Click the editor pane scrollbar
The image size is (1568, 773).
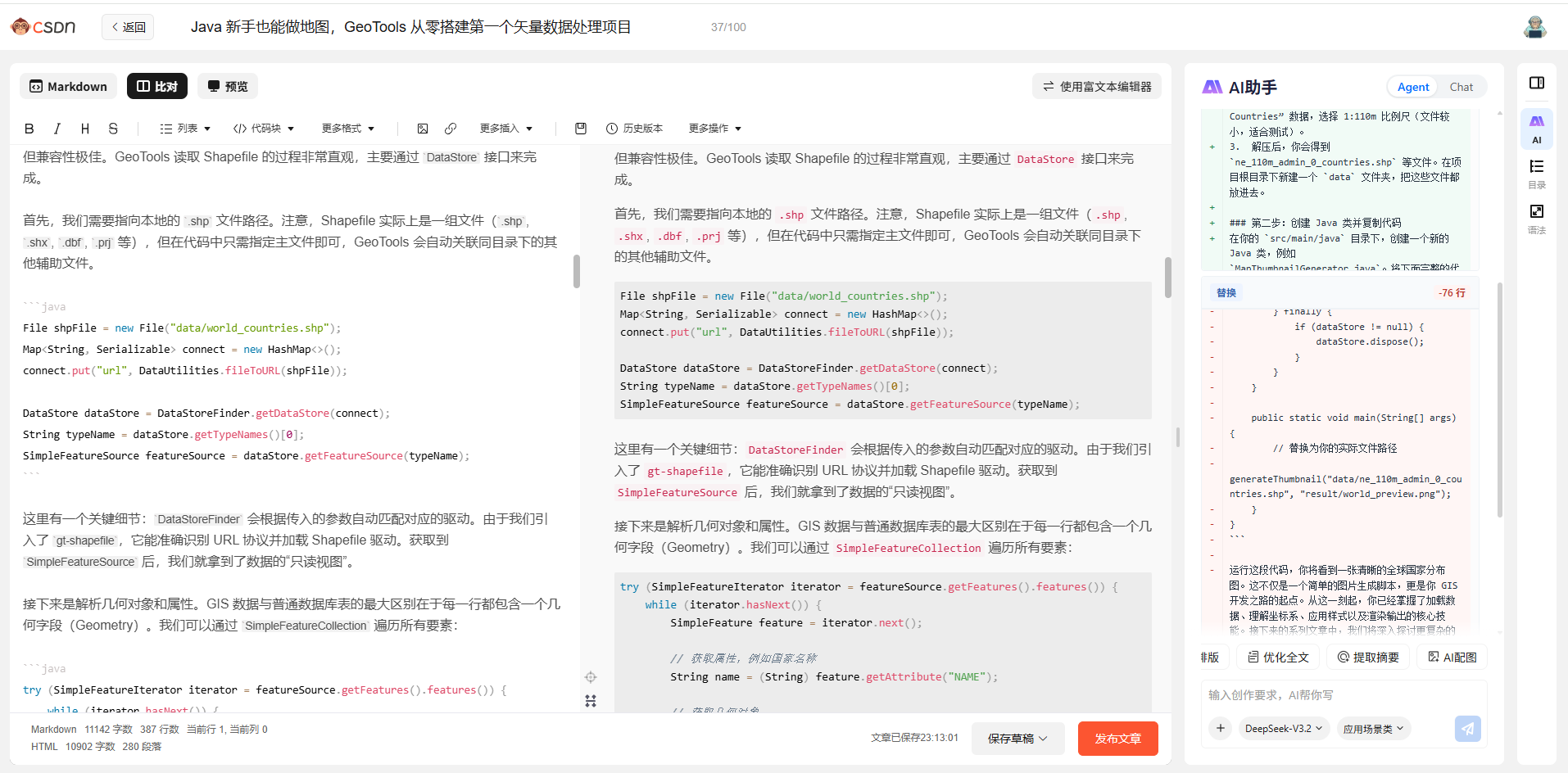tap(577, 271)
